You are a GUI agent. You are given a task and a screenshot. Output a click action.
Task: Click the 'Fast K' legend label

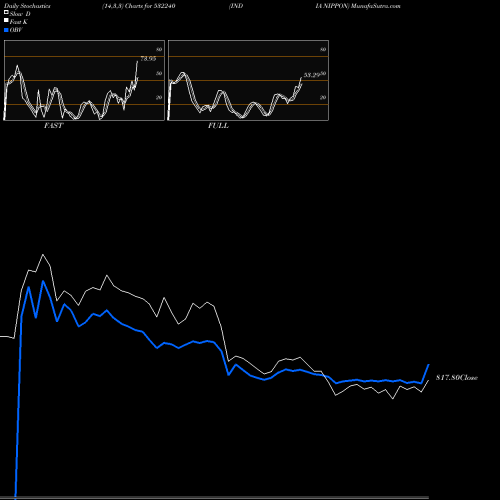pyautogui.click(x=19, y=22)
